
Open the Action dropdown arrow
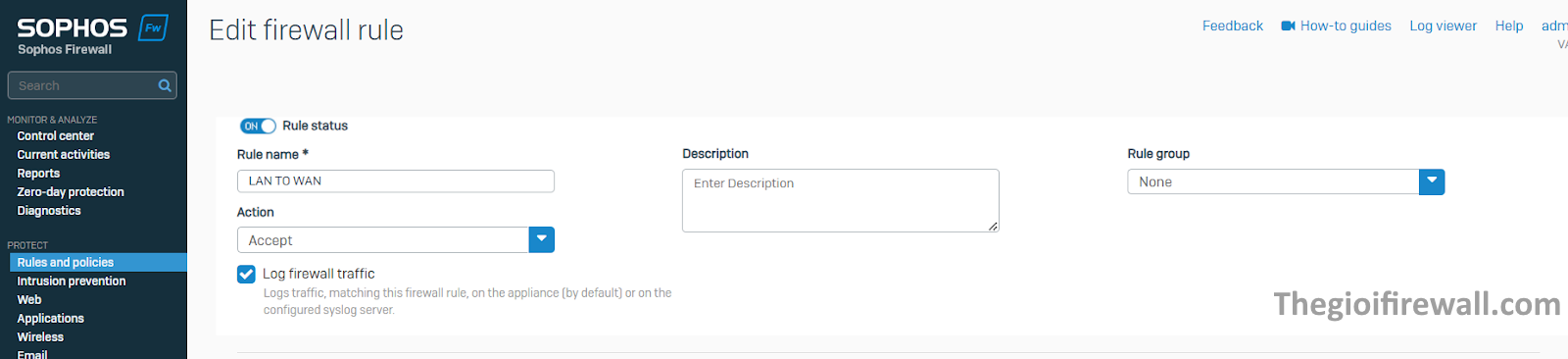coord(542,239)
